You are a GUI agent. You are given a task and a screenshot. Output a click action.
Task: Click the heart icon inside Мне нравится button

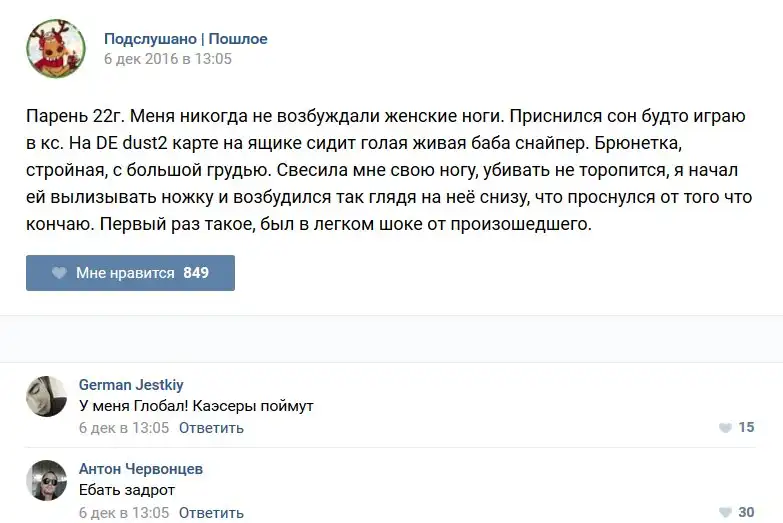[x=59, y=273]
